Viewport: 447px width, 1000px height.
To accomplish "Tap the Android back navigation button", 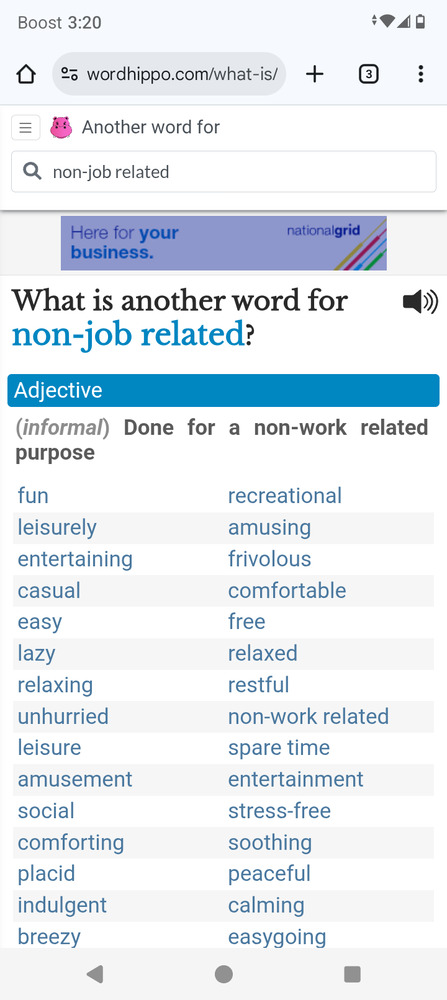I will click(95, 974).
